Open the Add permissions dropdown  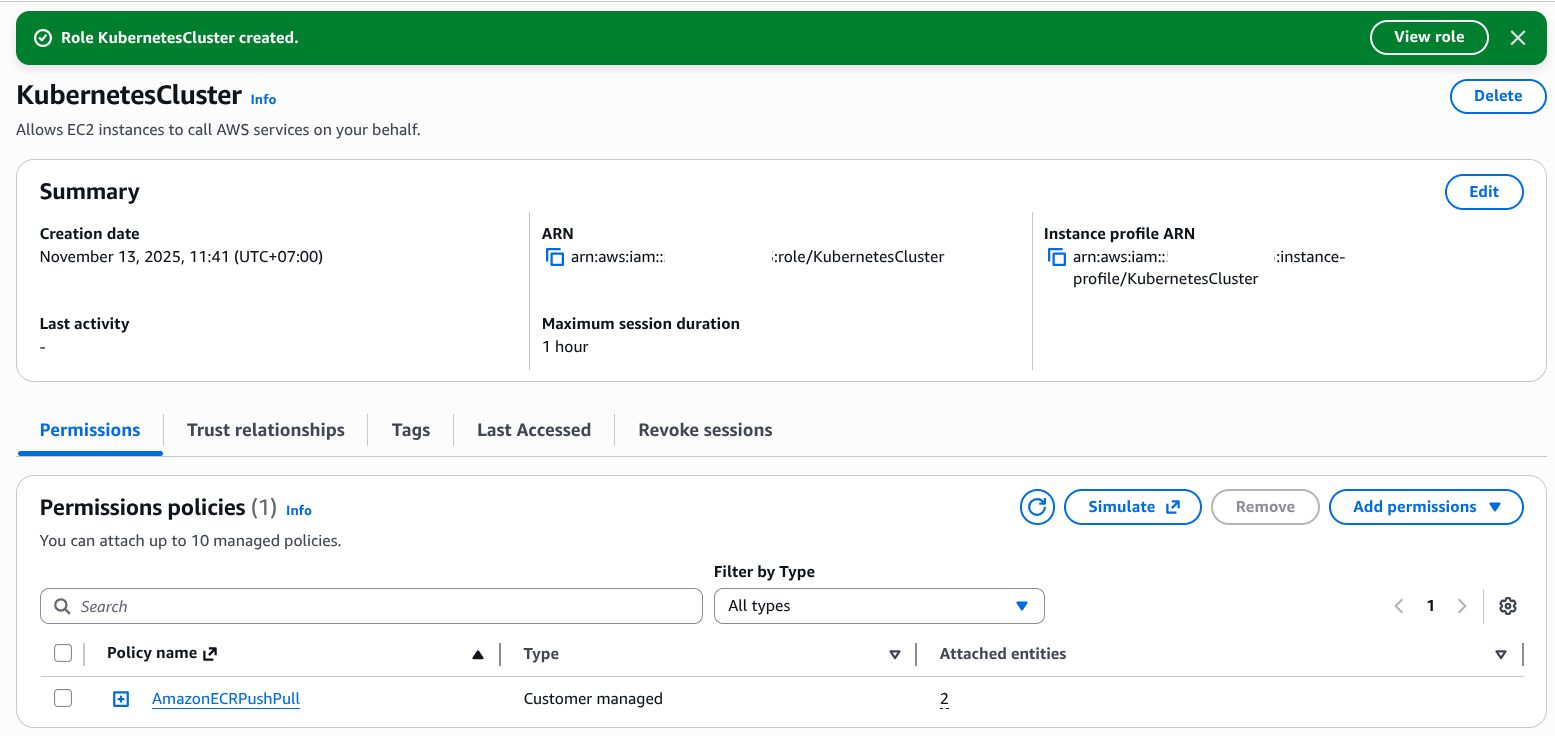pos(1425,507)
